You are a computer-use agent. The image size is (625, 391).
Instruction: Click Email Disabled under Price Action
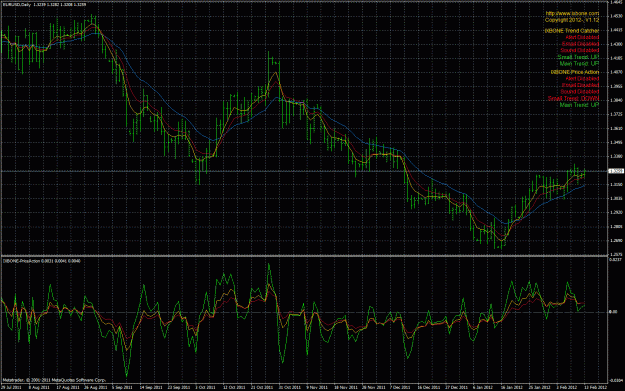point(581,85)
